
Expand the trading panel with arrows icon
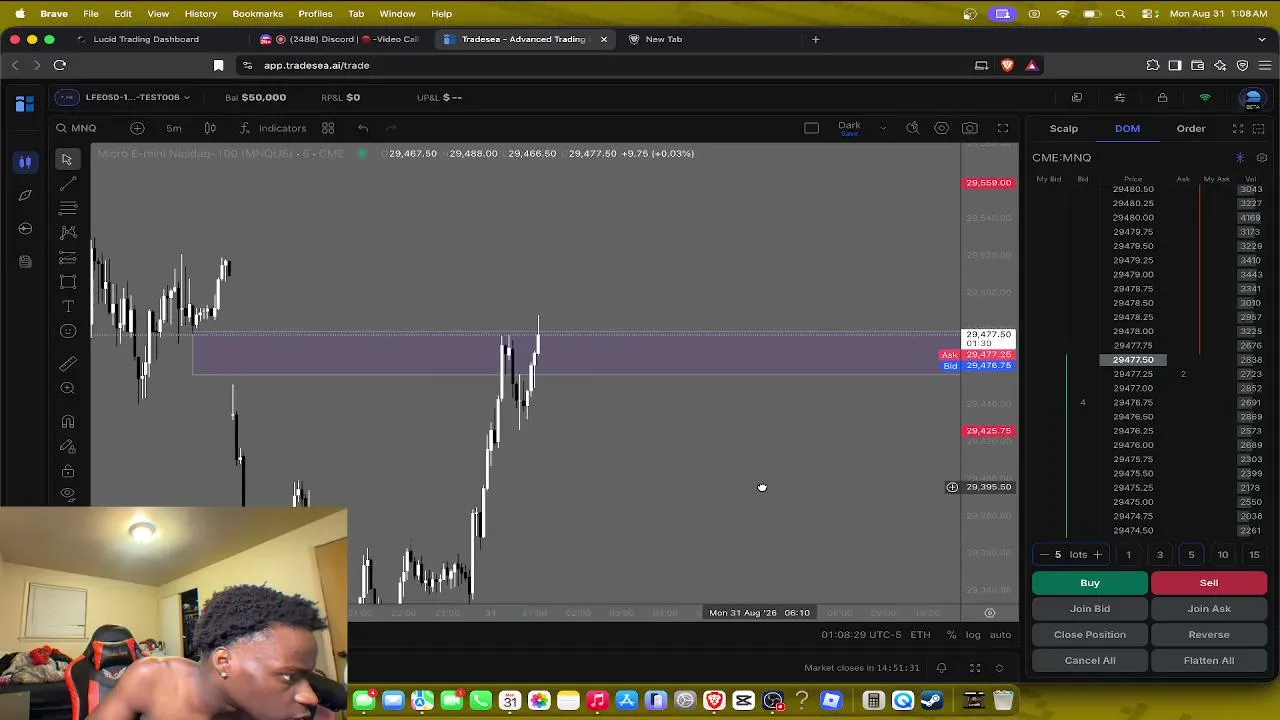[1238, 128]
